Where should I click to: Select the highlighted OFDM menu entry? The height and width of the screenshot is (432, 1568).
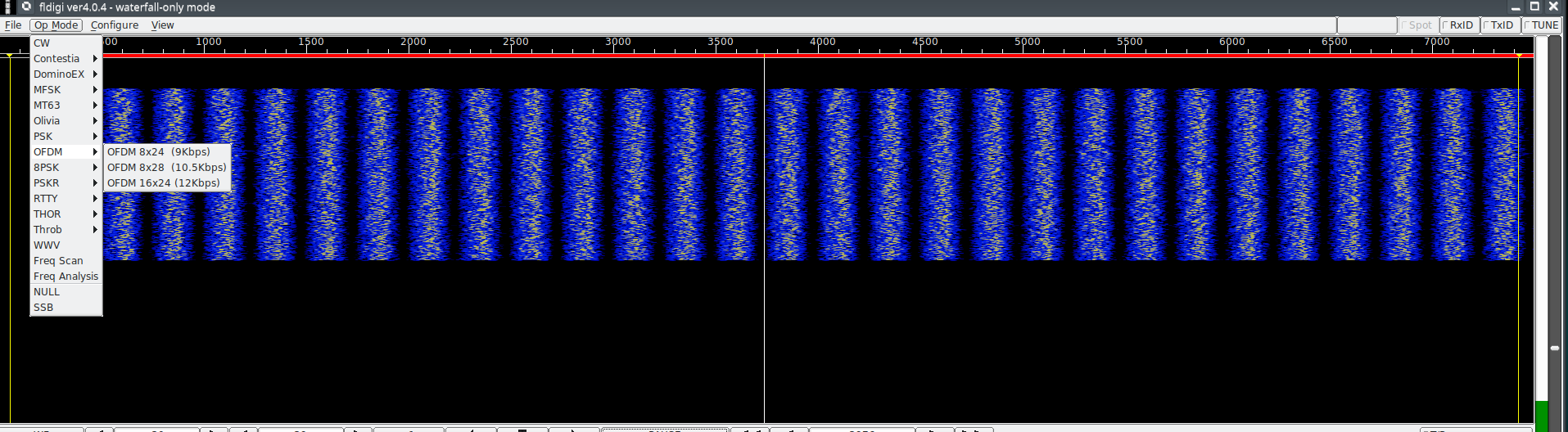[66, 152]
